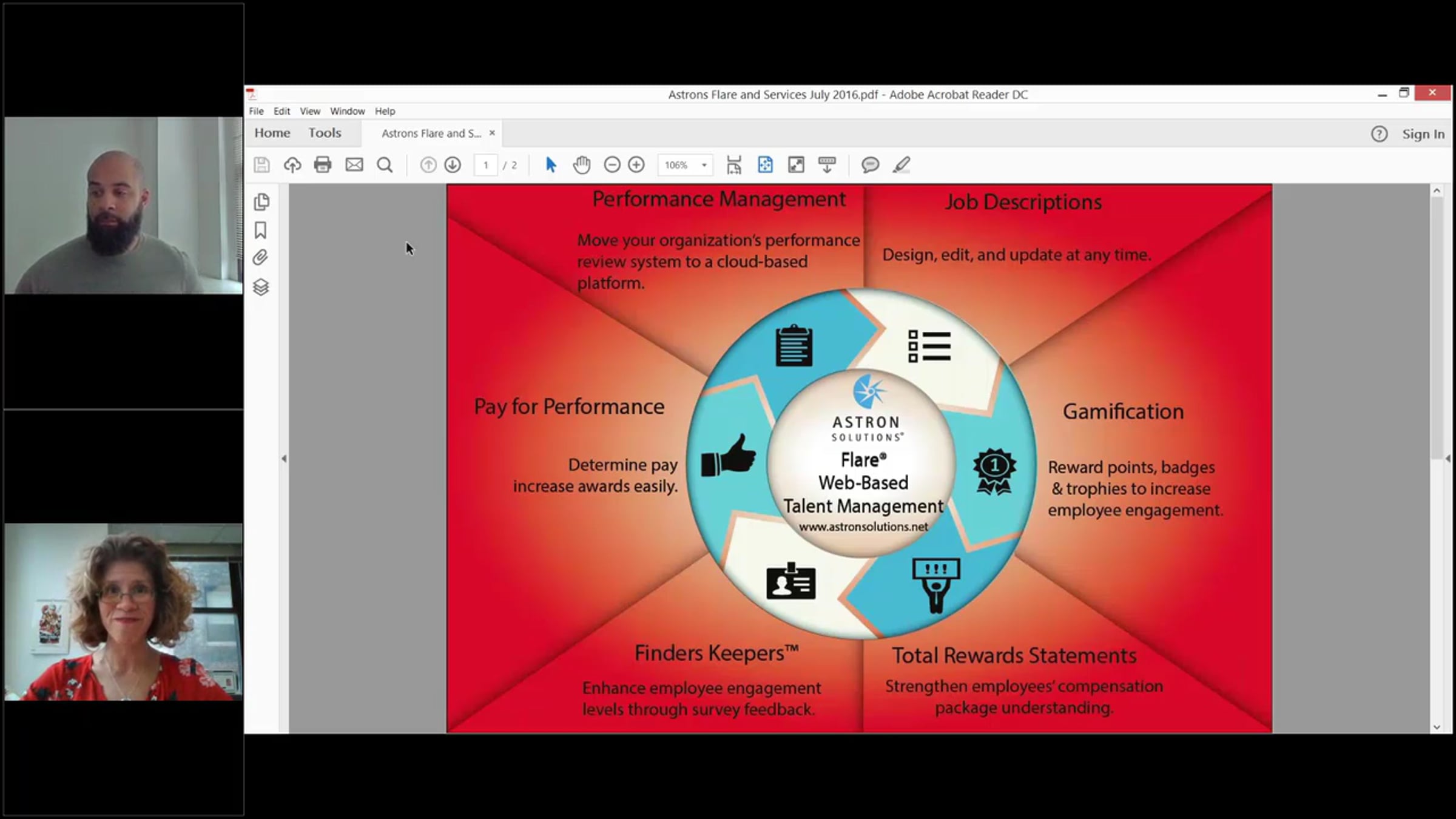Open the File menu

click(x=256, y=112)
